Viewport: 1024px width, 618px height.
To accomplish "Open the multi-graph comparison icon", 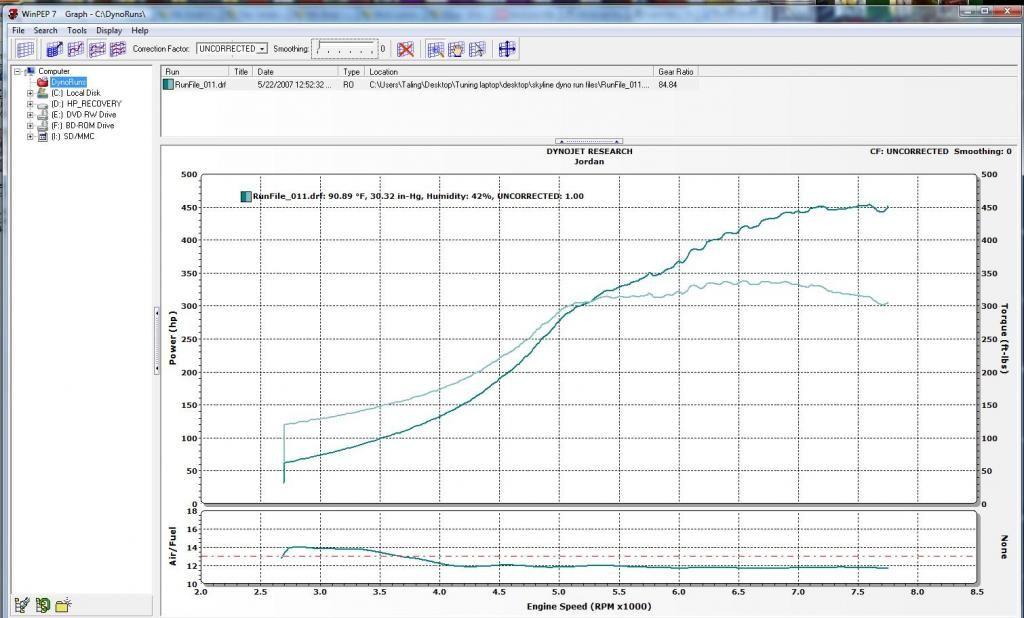I will coord(117,48).
